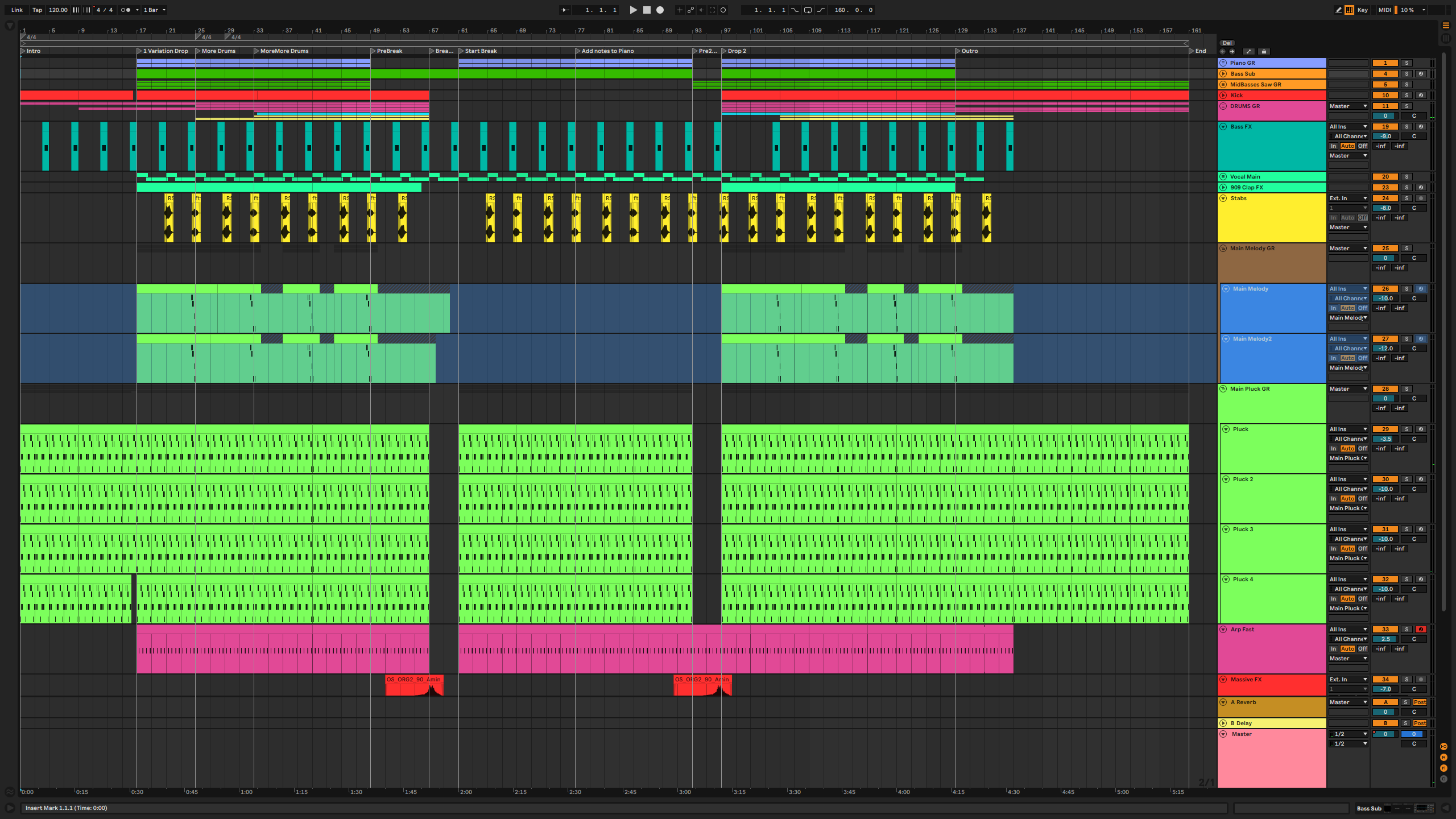Screen dimensions: 1456x819
Task: Switch on Key map mode
Action: click(x=1363, y=10)
